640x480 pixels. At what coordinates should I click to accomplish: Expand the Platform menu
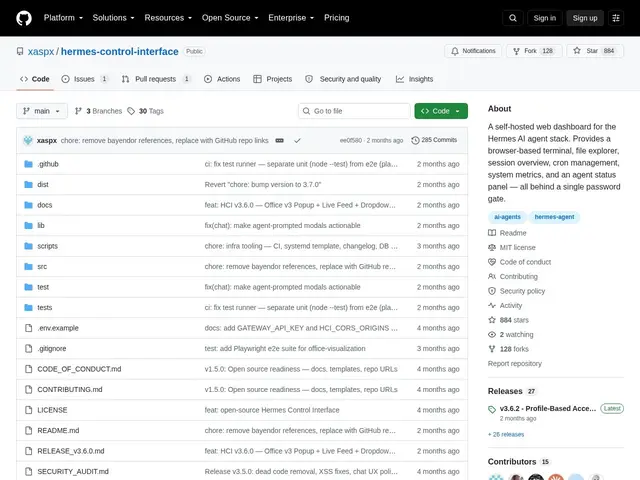(x=63, y=18)
